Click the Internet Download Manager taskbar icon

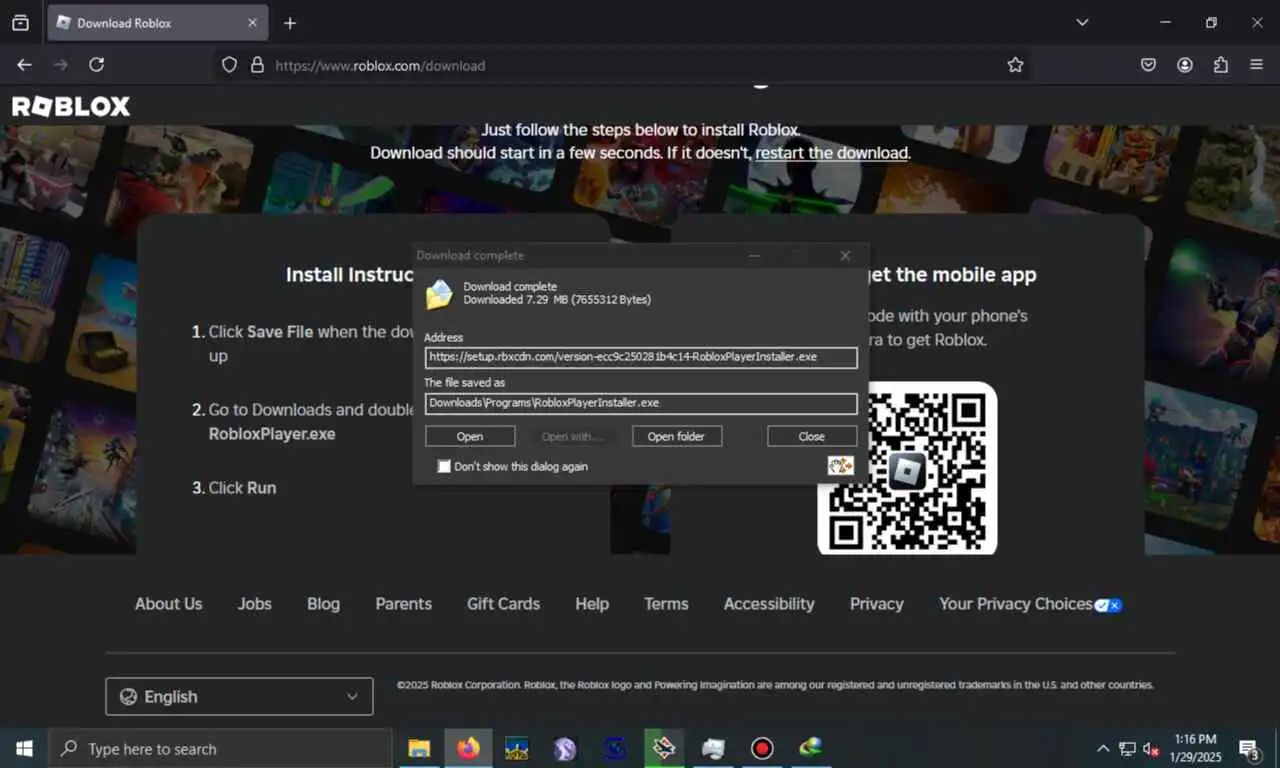pos(811,748)
